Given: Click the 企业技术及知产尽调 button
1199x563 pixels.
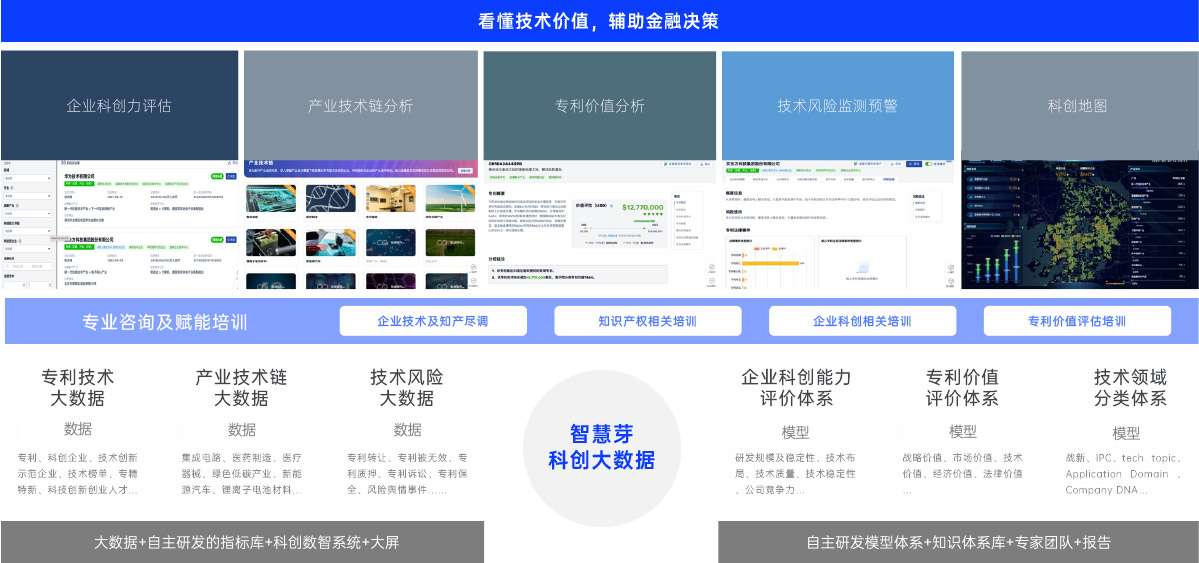Looking at the screenshot, I should 433,321.
